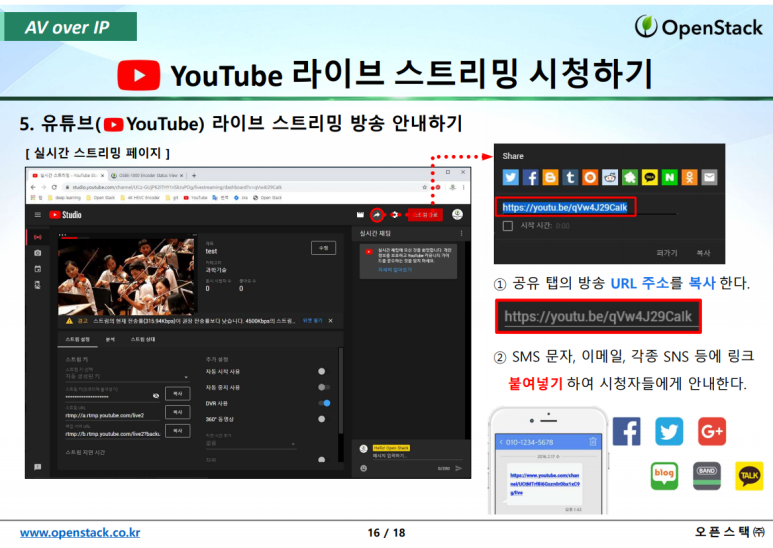The width and height of the screenshot is (773, 548).
Task: Open the deep learning bookmark folder
Action: click(x=64, y=198)
